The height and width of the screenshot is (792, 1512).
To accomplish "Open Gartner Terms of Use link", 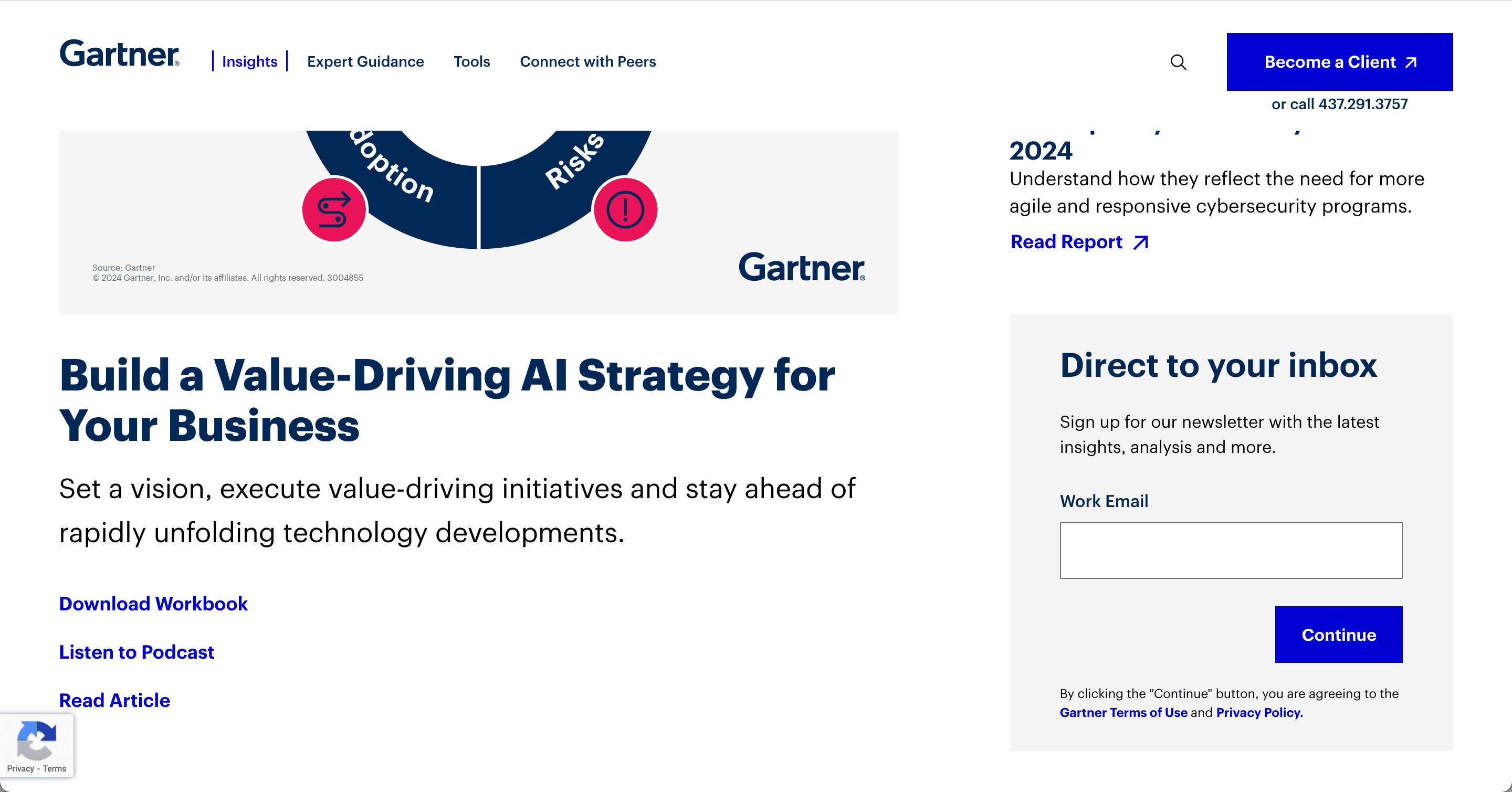I will pos(1123,712).
